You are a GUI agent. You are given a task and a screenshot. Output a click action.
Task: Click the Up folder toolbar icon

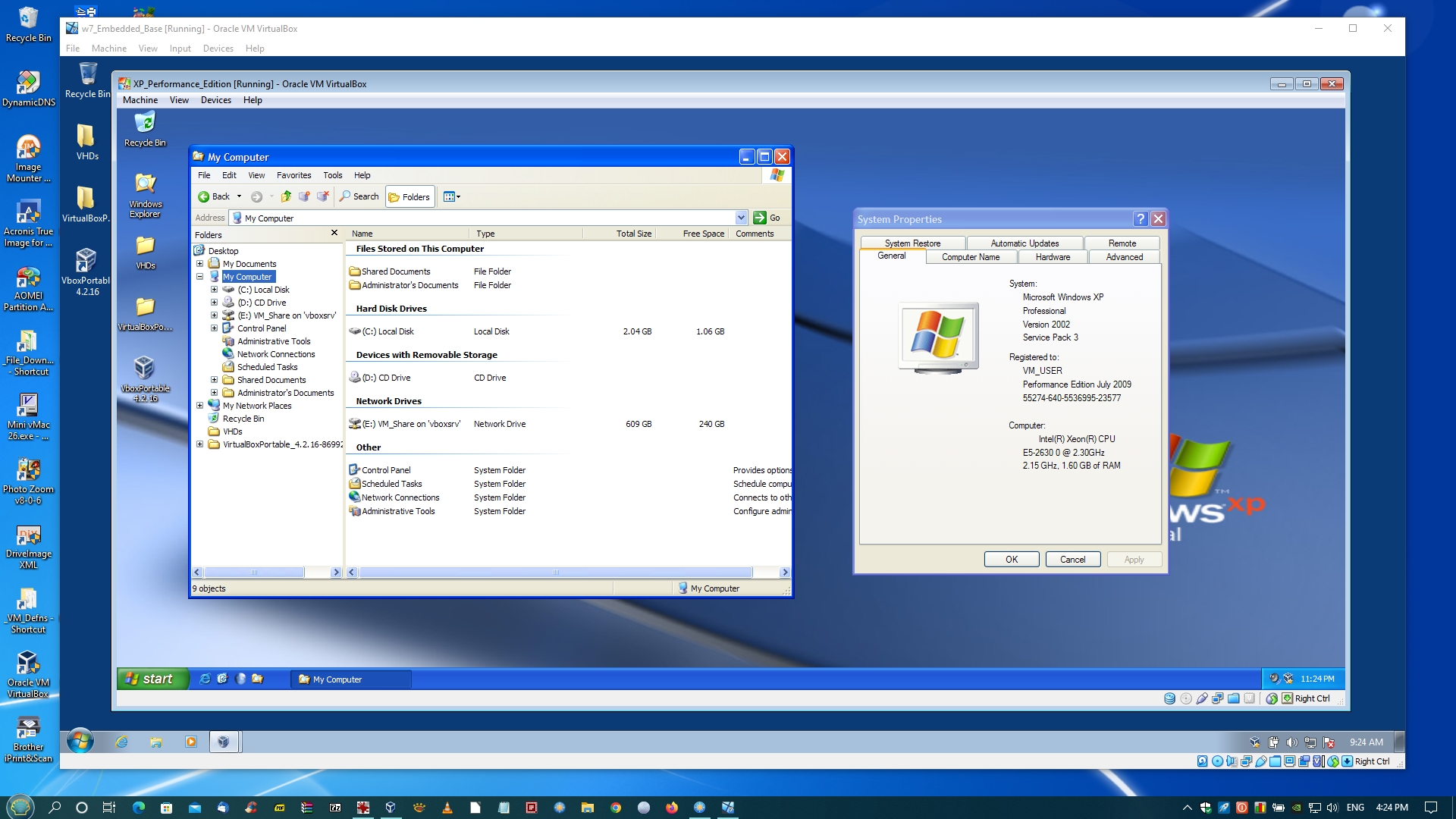tap(286, 196)
